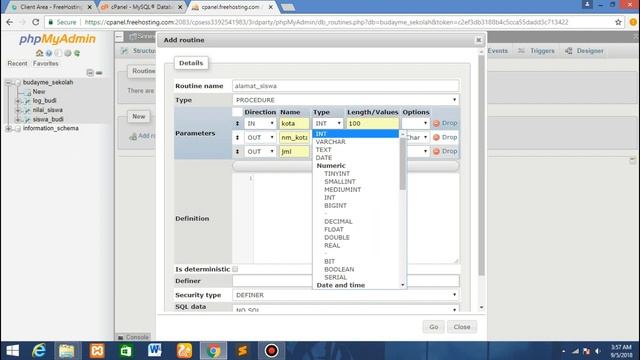640x360 pixels.
Task: Click move handle for kota parameter
Action: click(x=237, y=123)
